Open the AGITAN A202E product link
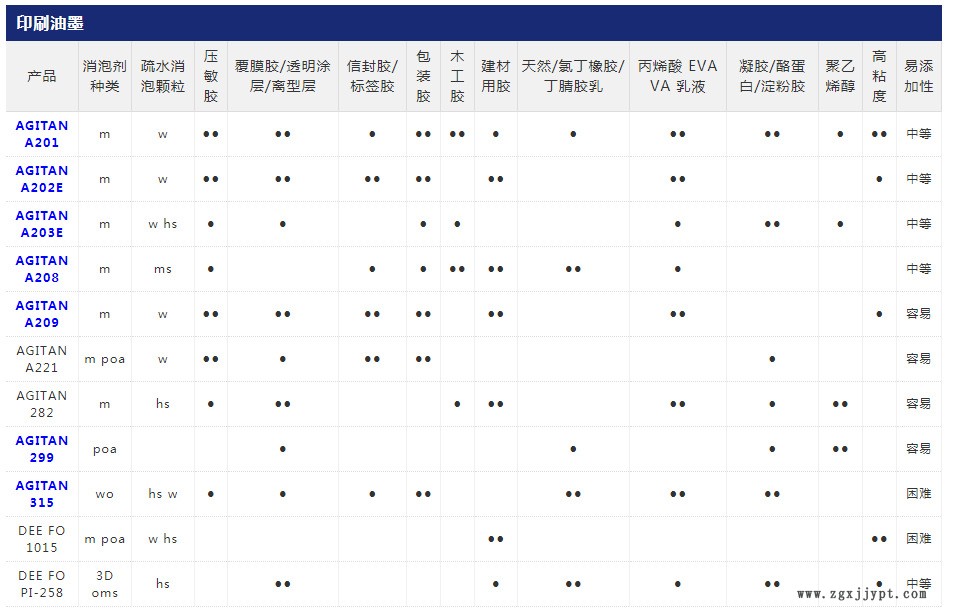Image resolution: width=954 pixels, height=616 pixels. pyautogui.click(x=41, y=179)
